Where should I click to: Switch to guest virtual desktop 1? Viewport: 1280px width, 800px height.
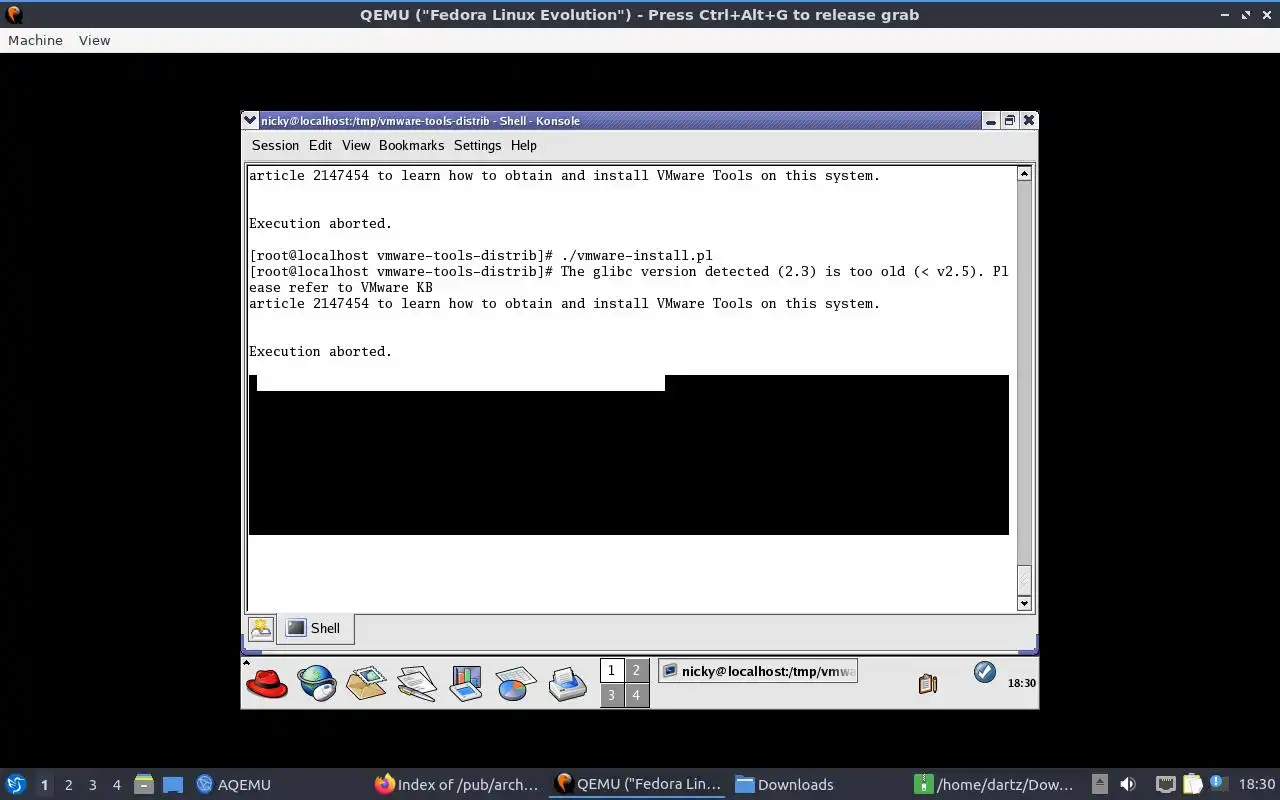coord(611,671)
